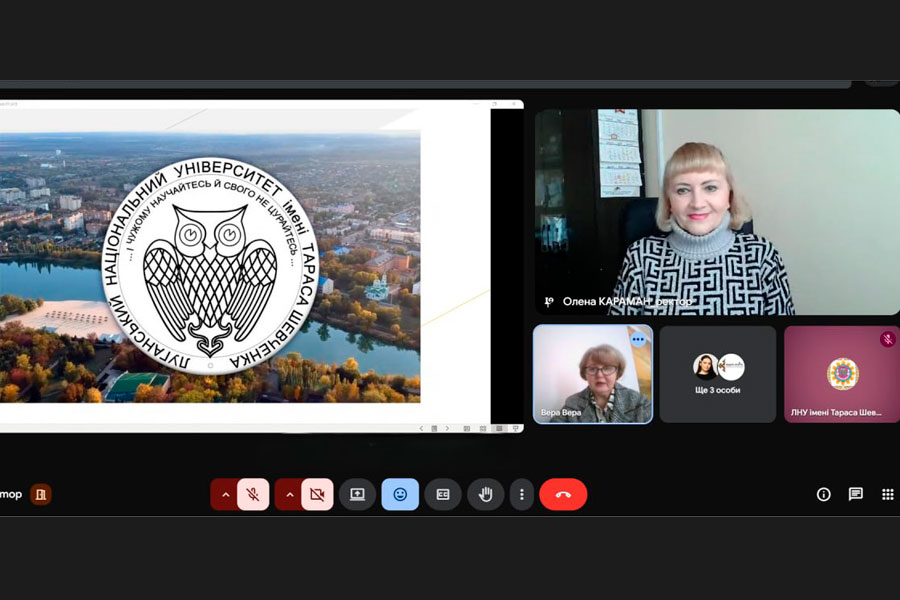Expand video settings arrow beside camera

(289, 494)
